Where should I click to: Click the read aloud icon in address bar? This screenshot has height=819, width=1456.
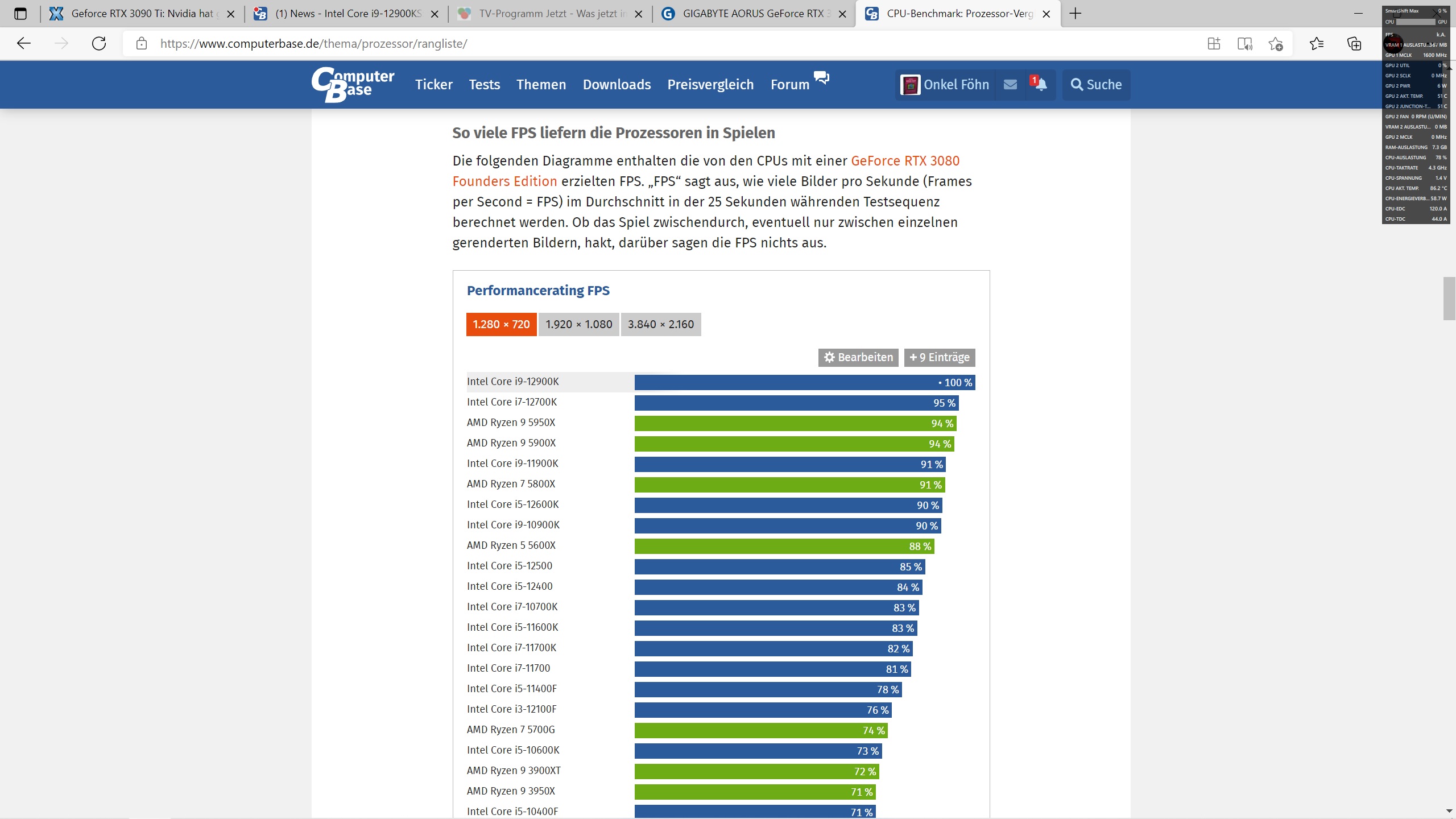coord(1244,44)
